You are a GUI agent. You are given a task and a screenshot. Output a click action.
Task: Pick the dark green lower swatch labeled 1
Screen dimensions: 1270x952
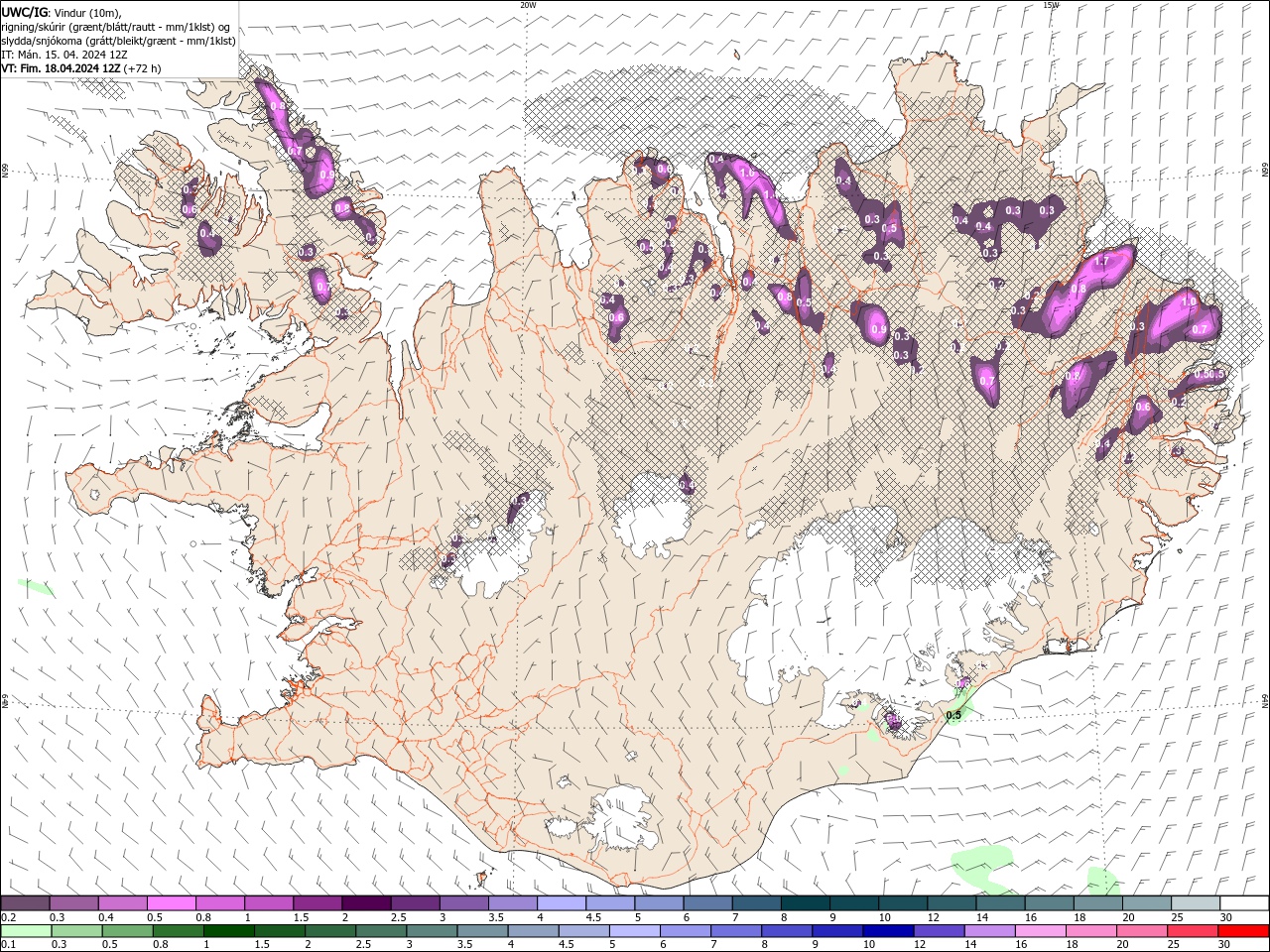[228, 931]
